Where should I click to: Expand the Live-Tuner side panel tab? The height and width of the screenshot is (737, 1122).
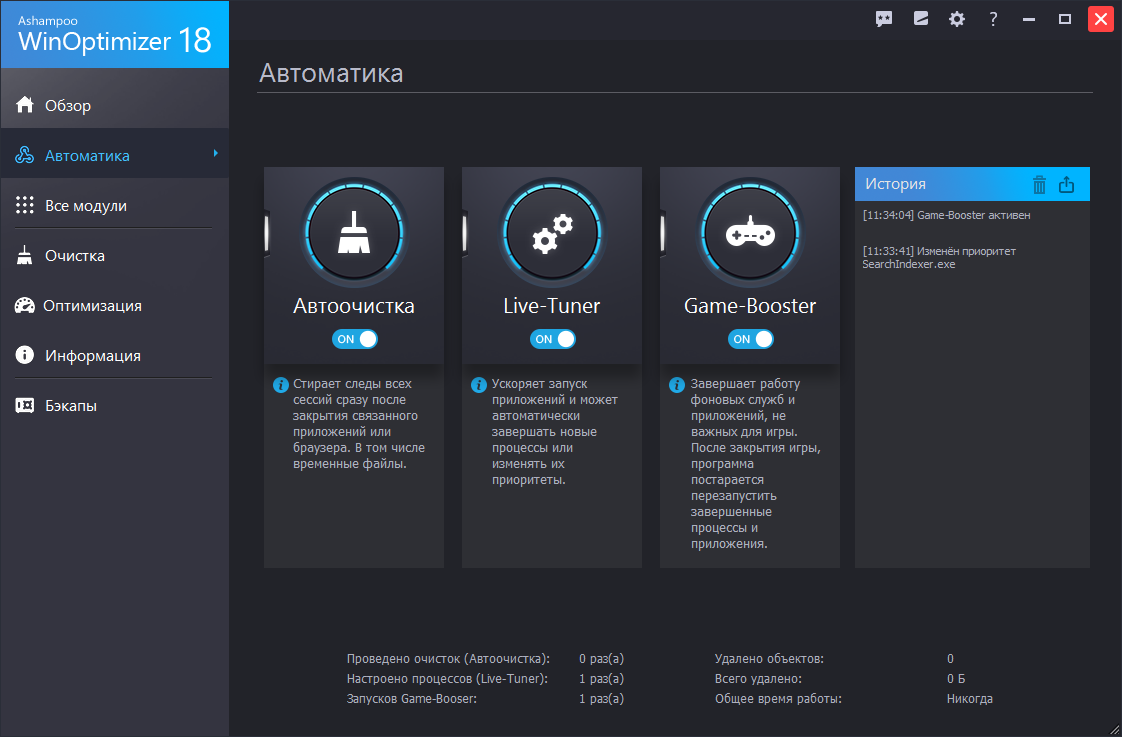(463, 232)
